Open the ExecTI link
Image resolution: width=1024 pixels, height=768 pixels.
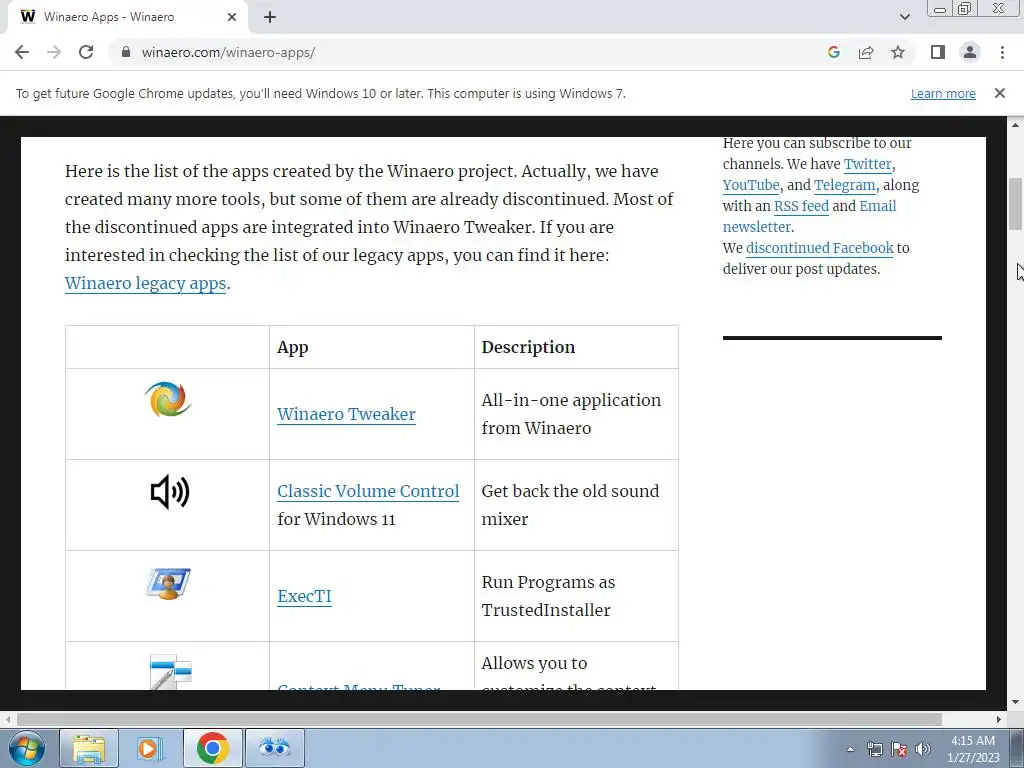pyautogui.click(x=304, y=596)
